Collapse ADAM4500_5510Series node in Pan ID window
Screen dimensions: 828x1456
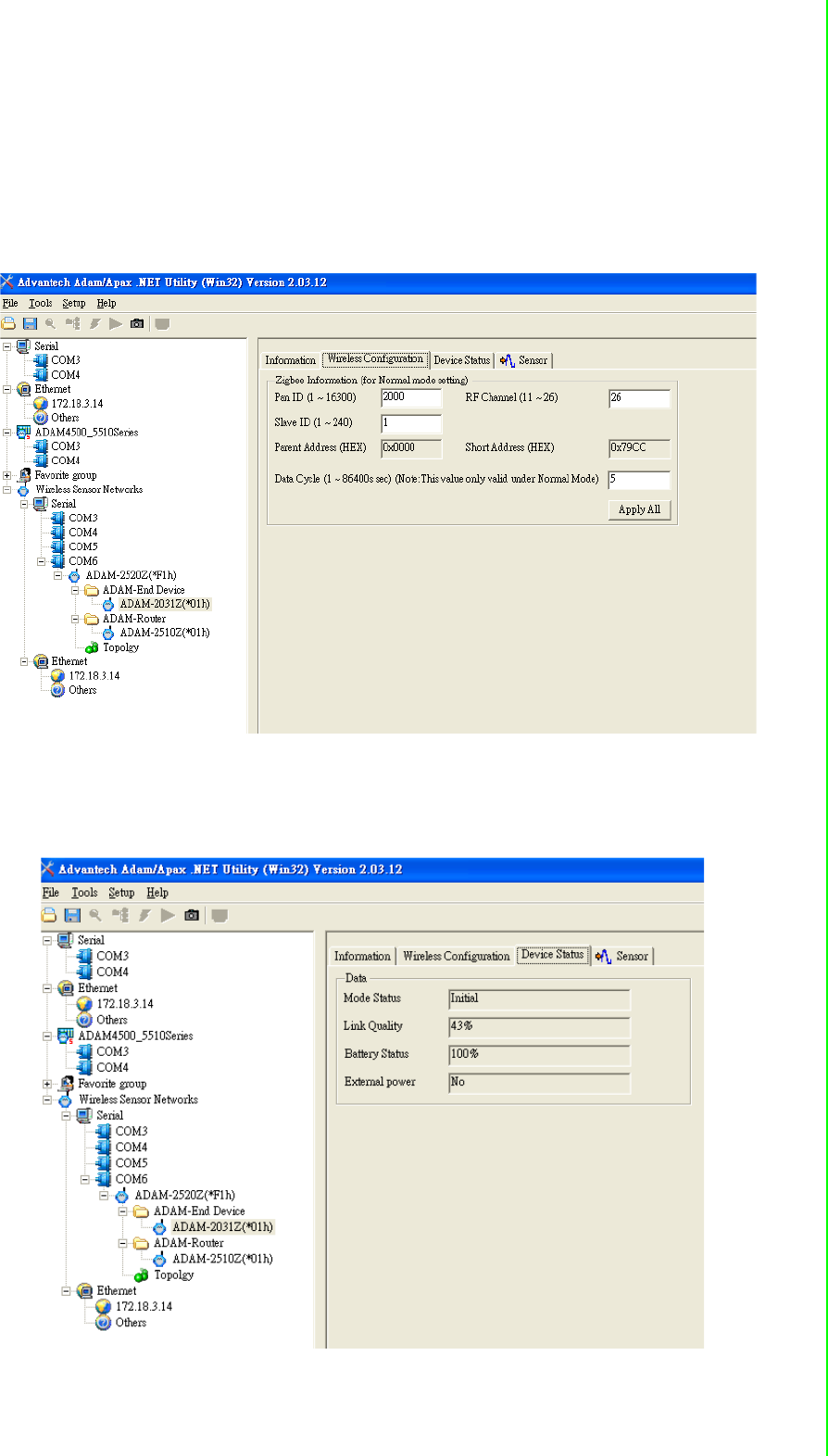7,432
